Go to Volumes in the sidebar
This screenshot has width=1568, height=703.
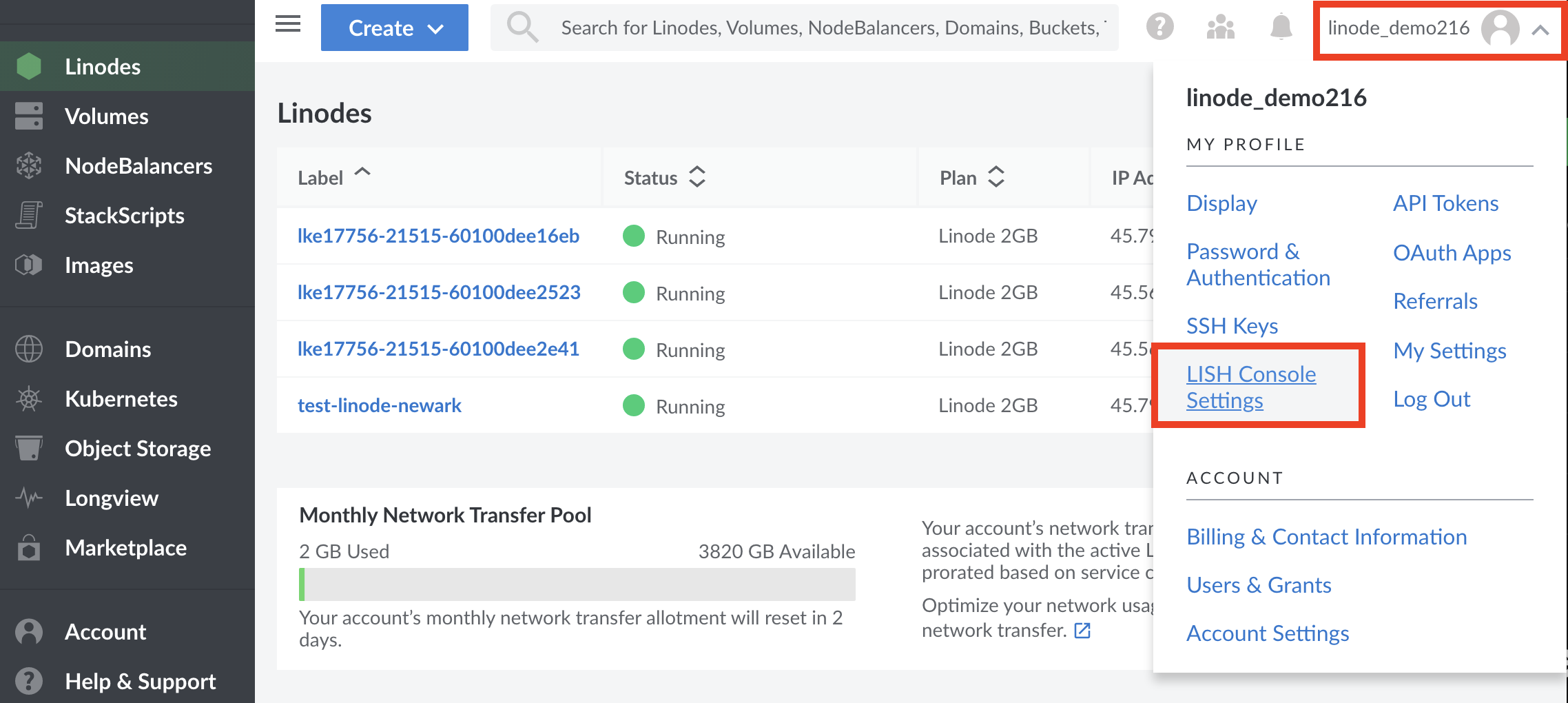click(106, 116)
